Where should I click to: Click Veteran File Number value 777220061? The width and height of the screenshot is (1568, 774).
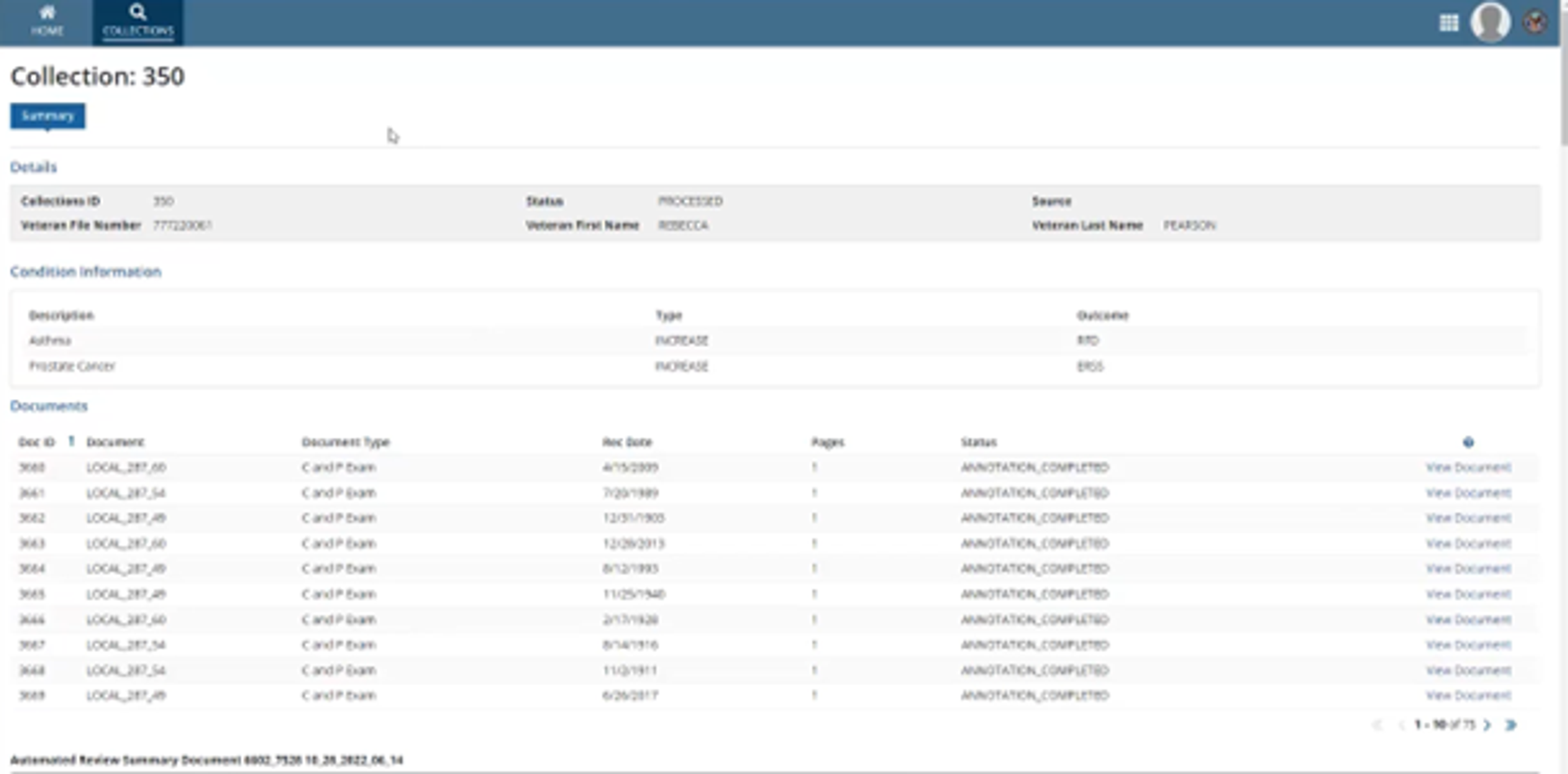(x=182, y=225)
